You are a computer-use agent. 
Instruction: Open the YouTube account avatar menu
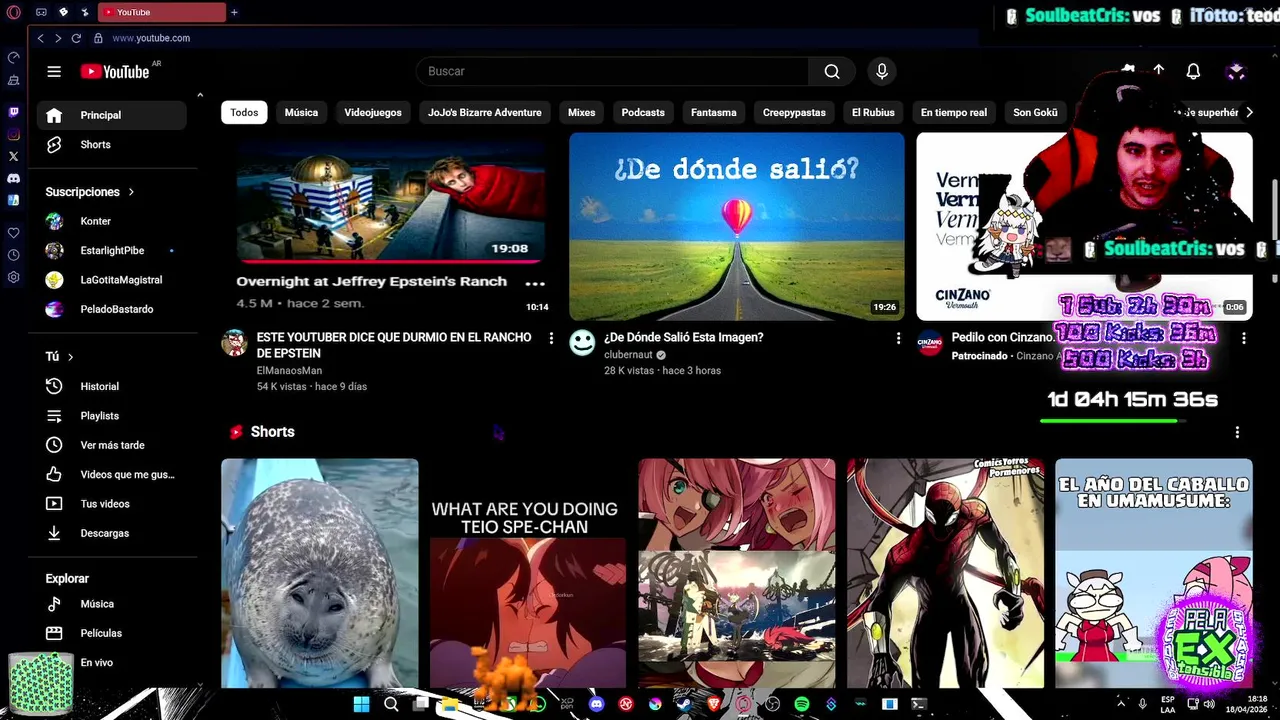tap(1236, 71)
